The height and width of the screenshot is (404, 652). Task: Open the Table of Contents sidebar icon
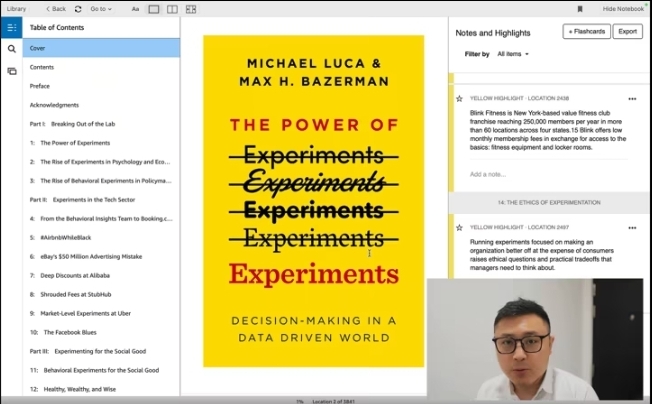(12, 28)
